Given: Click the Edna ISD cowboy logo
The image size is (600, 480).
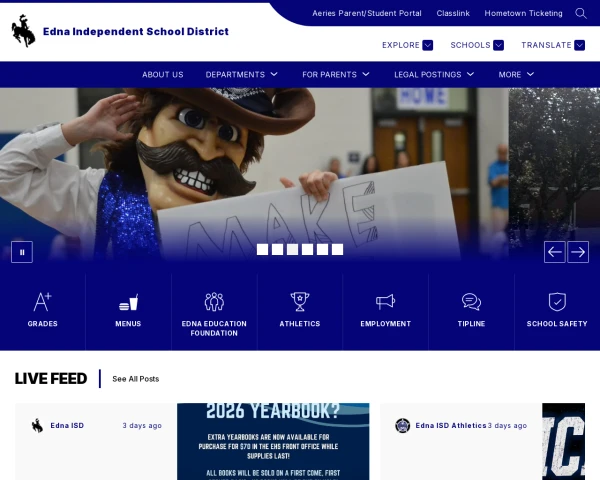Looking at the screenshot, I should [x=23, y=31].
